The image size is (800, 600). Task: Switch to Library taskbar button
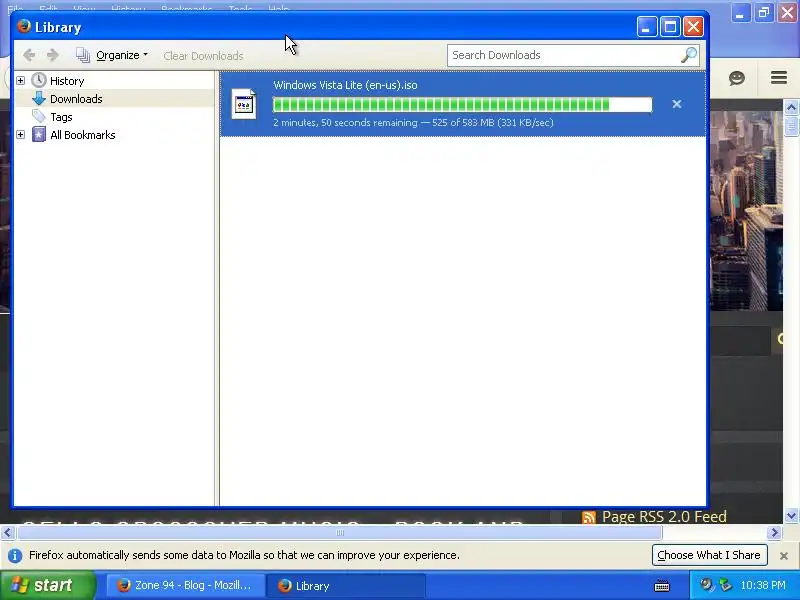(345, 586)
